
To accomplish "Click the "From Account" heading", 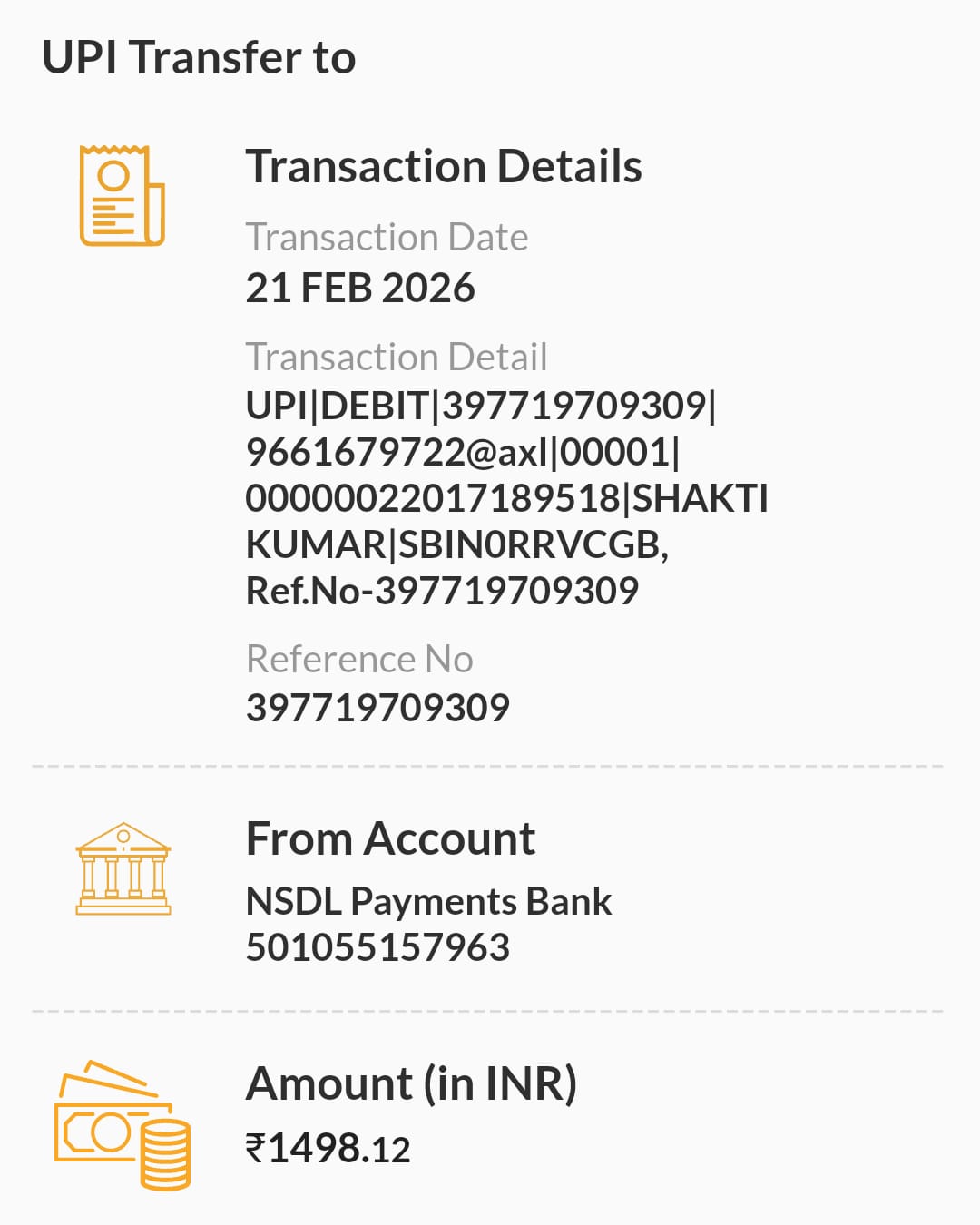I will (390, 838).
